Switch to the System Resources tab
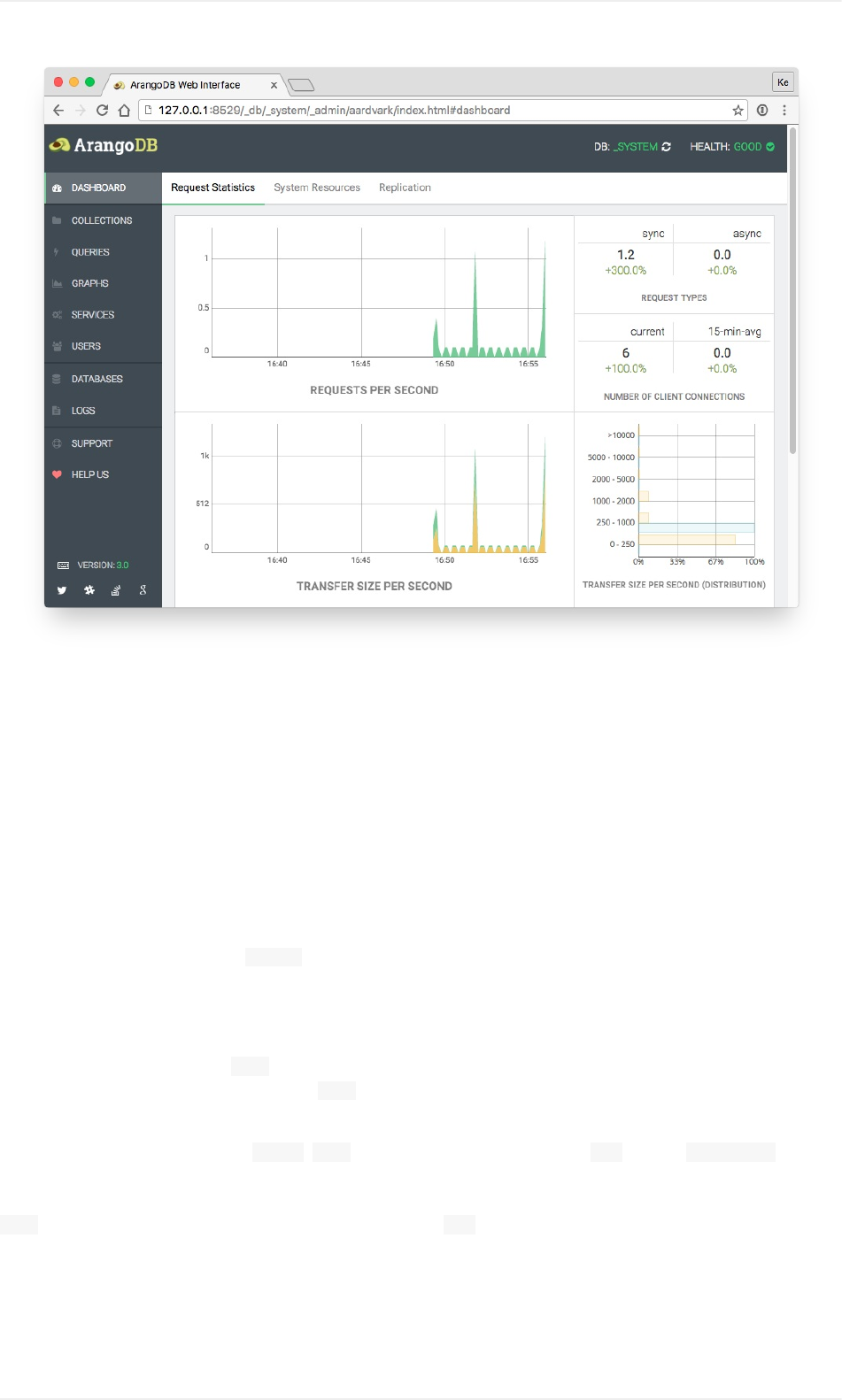Image resolution: width=842 pixels, height=1400 pixels. pos(317,188)
